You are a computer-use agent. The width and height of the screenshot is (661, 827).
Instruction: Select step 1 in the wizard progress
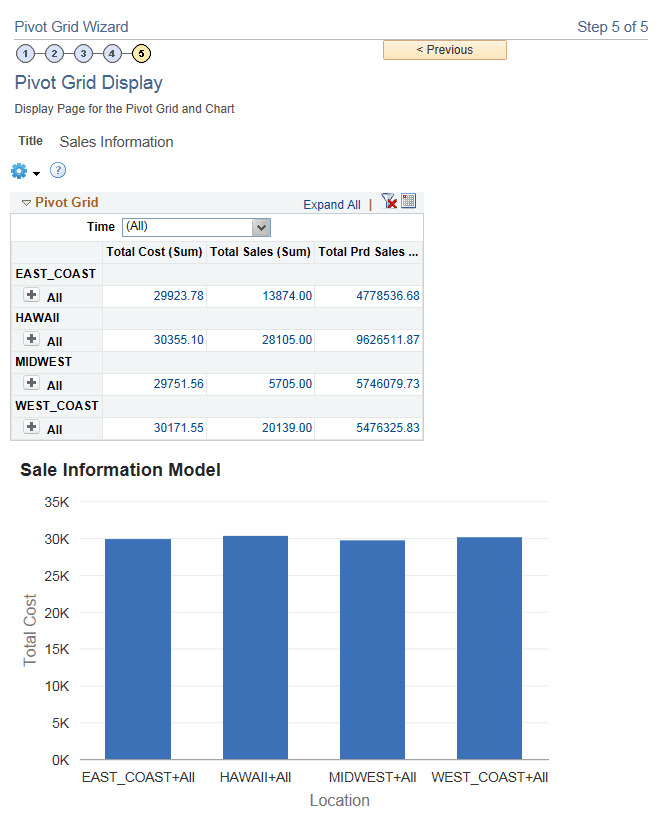(x=25, y=53)
